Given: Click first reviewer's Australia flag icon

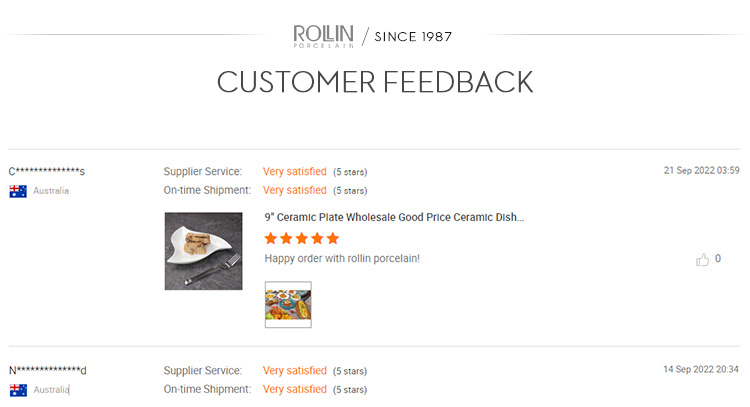Looking at the screenshot, I should (18, 191).
